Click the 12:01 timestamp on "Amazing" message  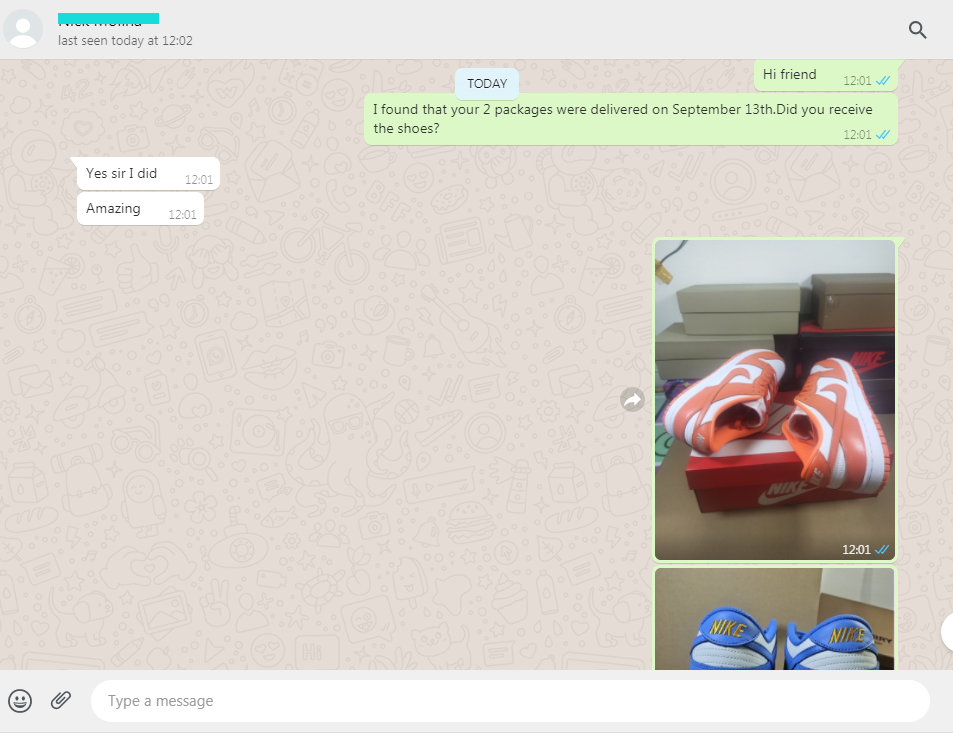[x=182, y=214]
